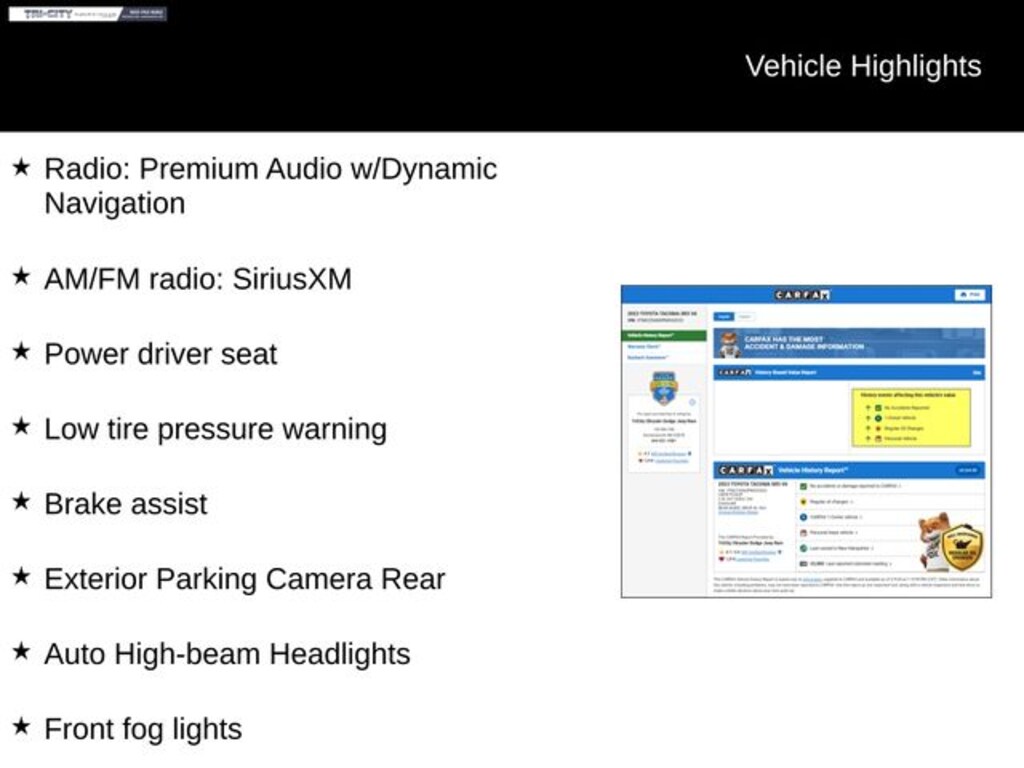Click the Auto High-beam Headlights text
The width and height of the screenshot is (1024, 768).
(x=227, y=654)
